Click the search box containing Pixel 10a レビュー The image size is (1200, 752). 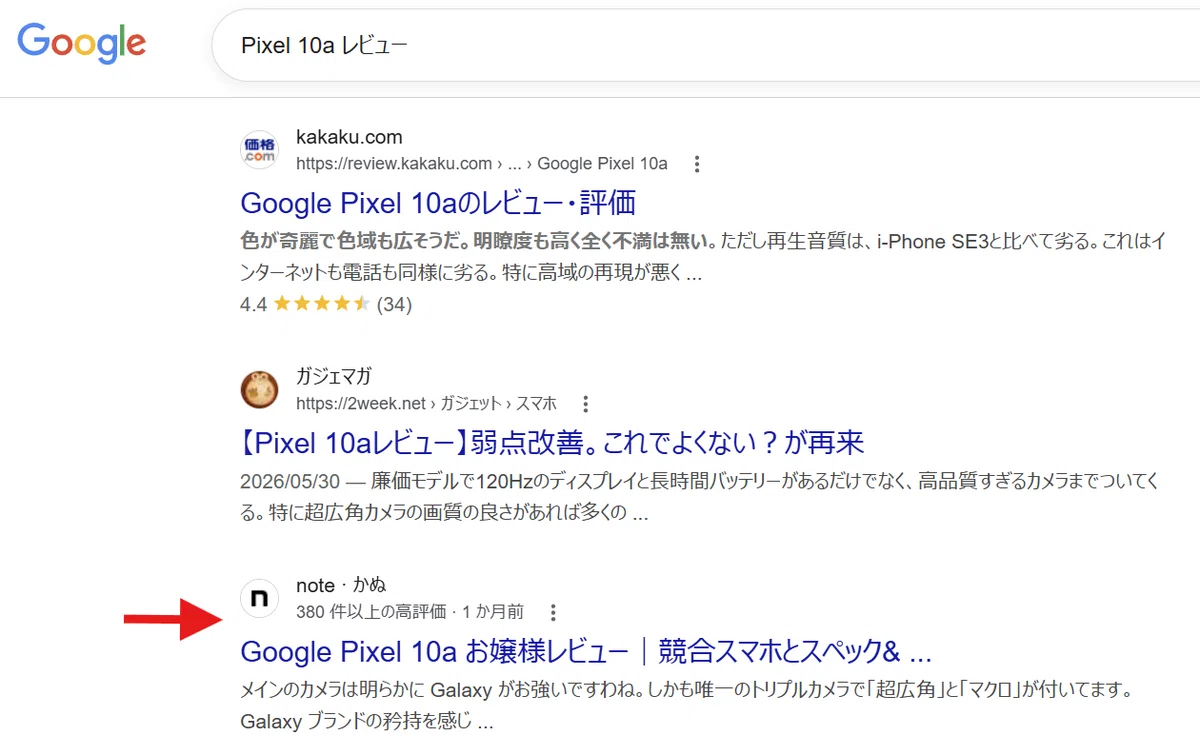(705, 45)
